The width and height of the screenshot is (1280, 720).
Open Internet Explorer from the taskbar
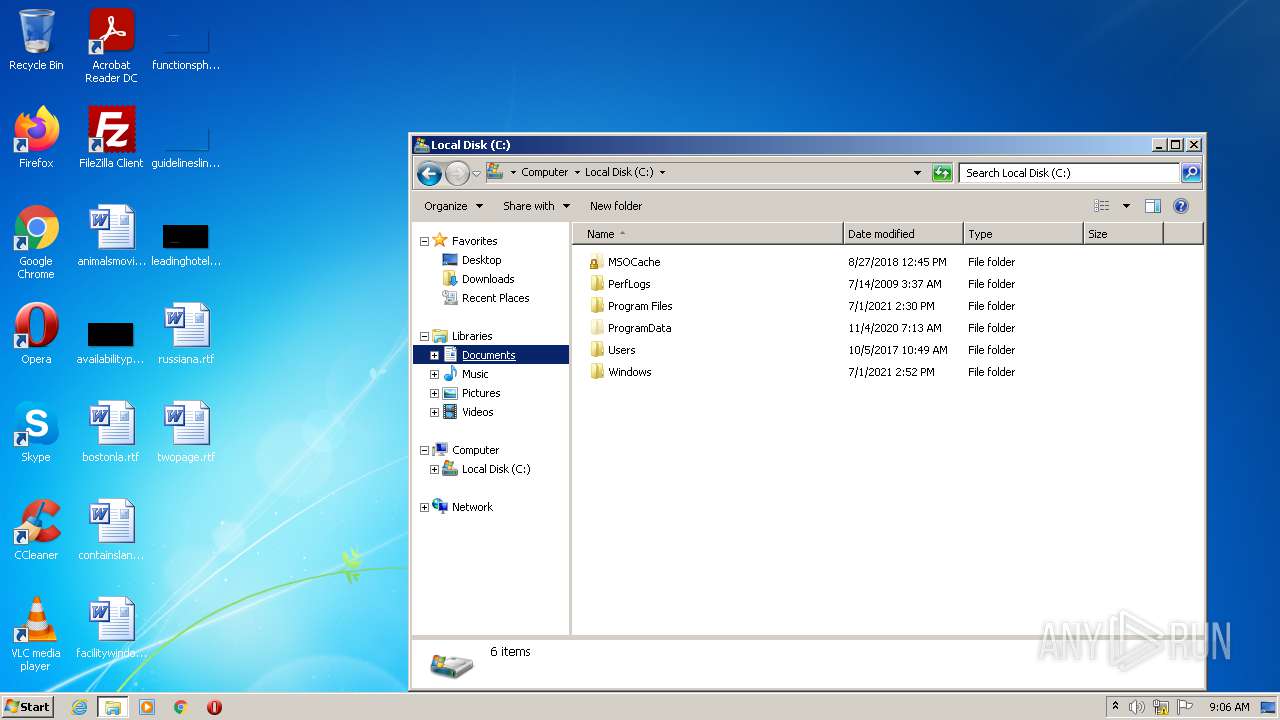(79, 707)
